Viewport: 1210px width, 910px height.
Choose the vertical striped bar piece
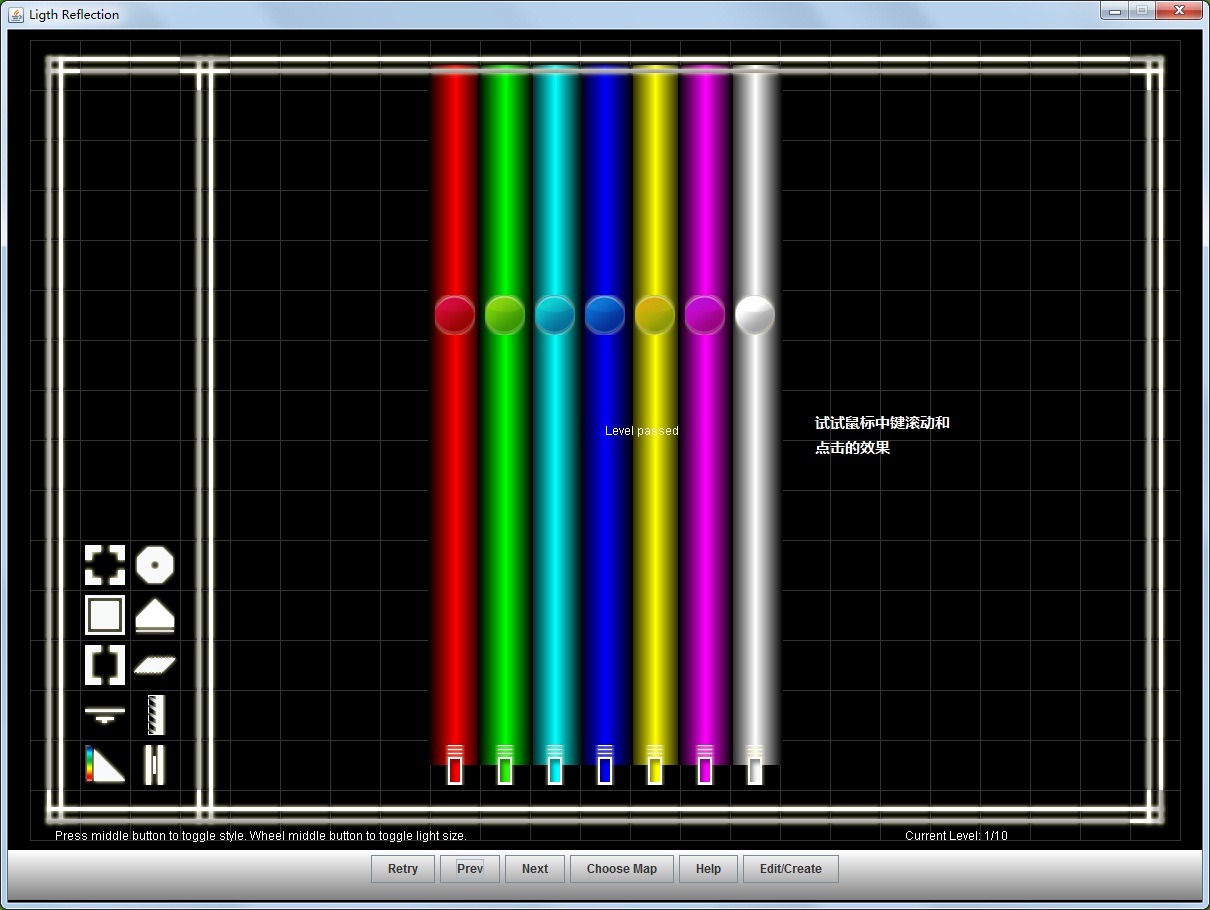click(x=156, y=715)
